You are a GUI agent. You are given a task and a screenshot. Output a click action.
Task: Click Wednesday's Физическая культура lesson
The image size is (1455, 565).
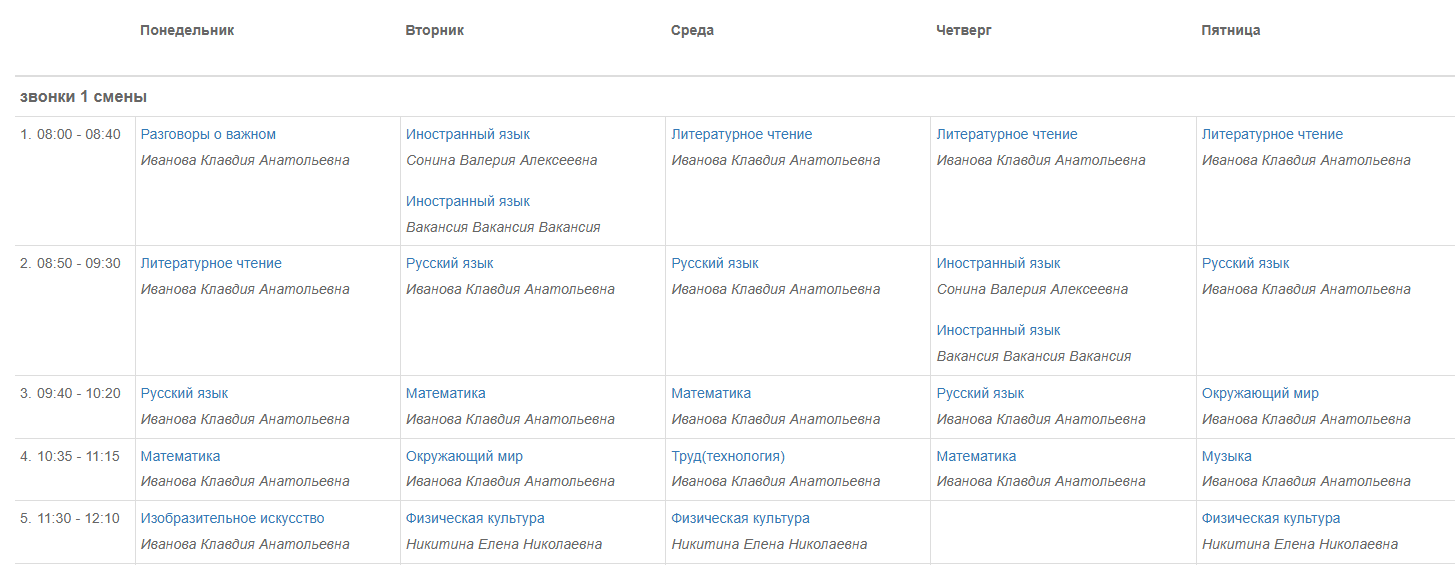[x=740, y=518]
